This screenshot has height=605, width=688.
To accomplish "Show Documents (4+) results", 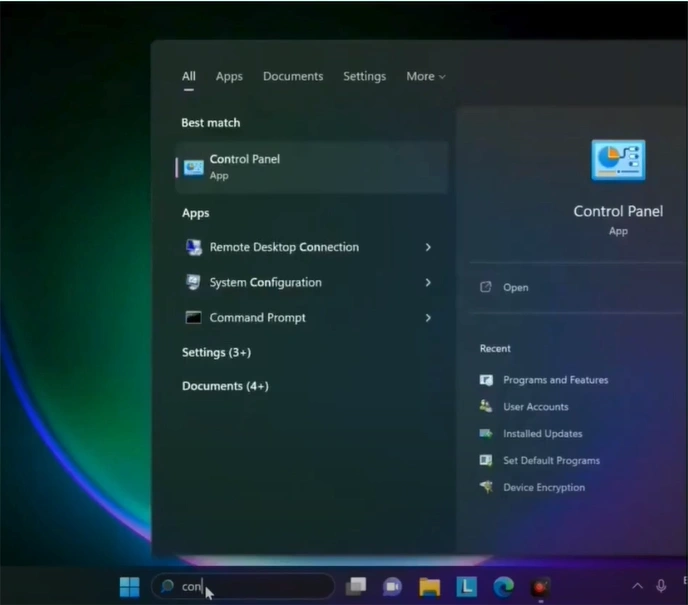I will tap(225, 386).
